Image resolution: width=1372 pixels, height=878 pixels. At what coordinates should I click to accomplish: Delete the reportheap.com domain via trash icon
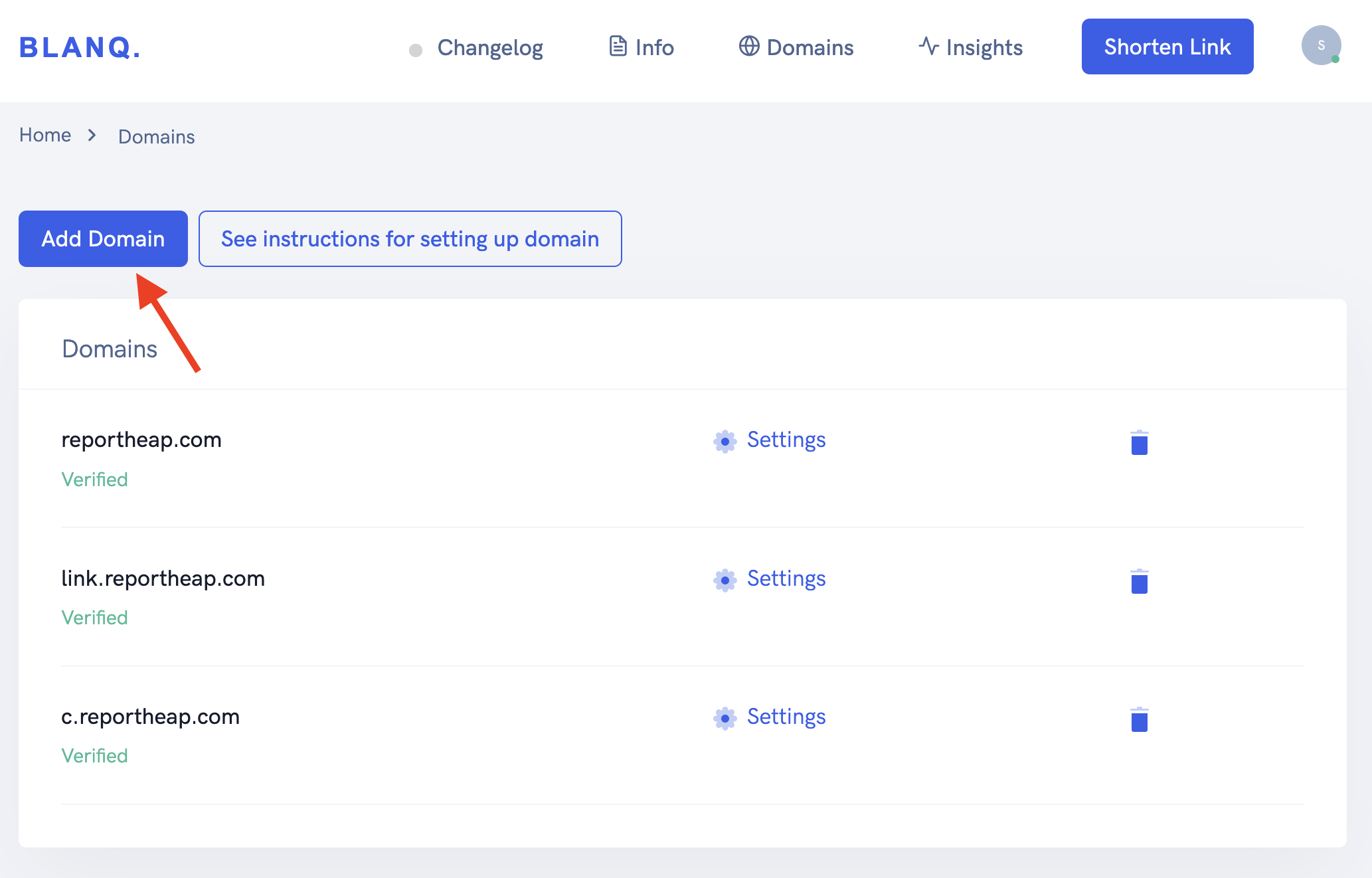click(x=1139, y=442)
